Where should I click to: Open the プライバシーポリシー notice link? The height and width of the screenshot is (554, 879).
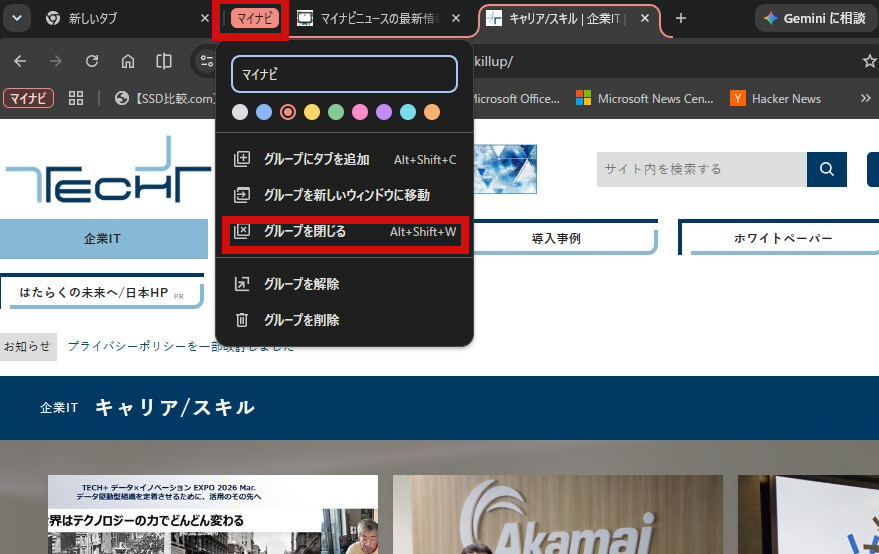click(181, 347)
